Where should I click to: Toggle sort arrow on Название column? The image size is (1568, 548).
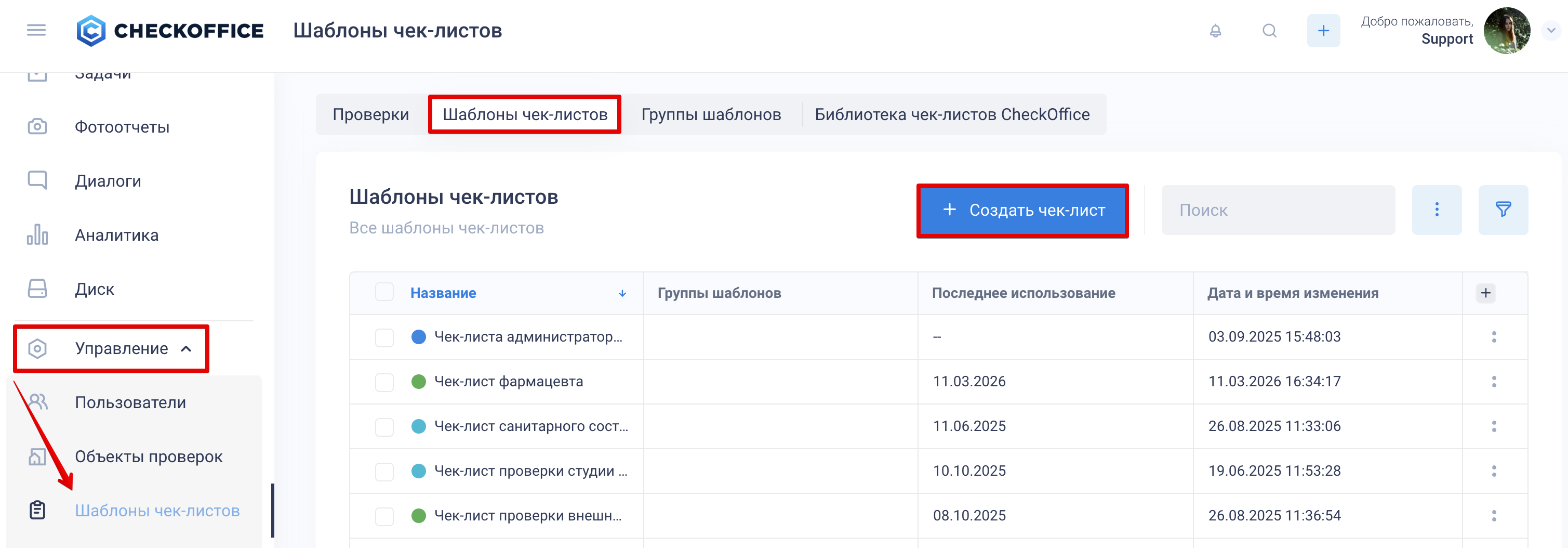click(622, 293)
